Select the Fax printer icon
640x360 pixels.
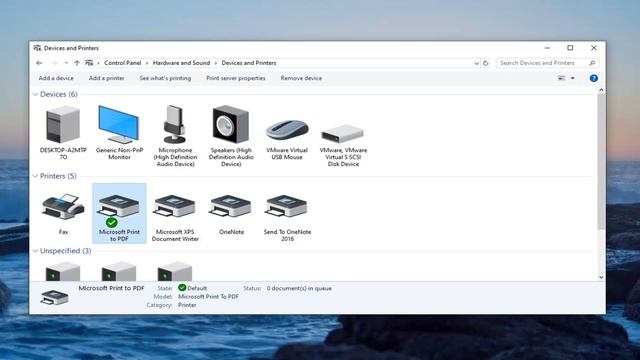[63, 207]
